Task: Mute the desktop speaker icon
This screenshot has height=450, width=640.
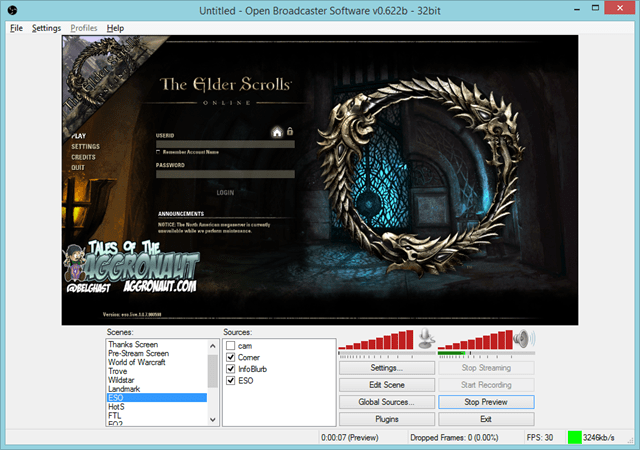Action: pyautogui.click(x=524, y=339)
